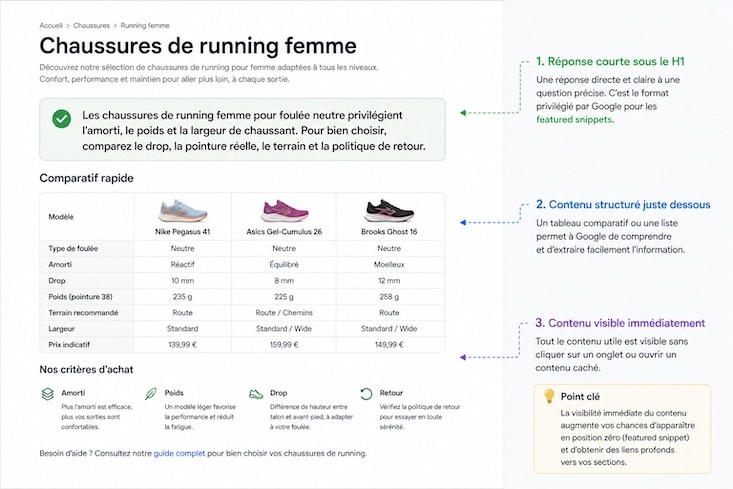The image size is (733, 489).
Task: Click the 'Route / Chemins' terrain cell
Action: click(x=284, y=313)
